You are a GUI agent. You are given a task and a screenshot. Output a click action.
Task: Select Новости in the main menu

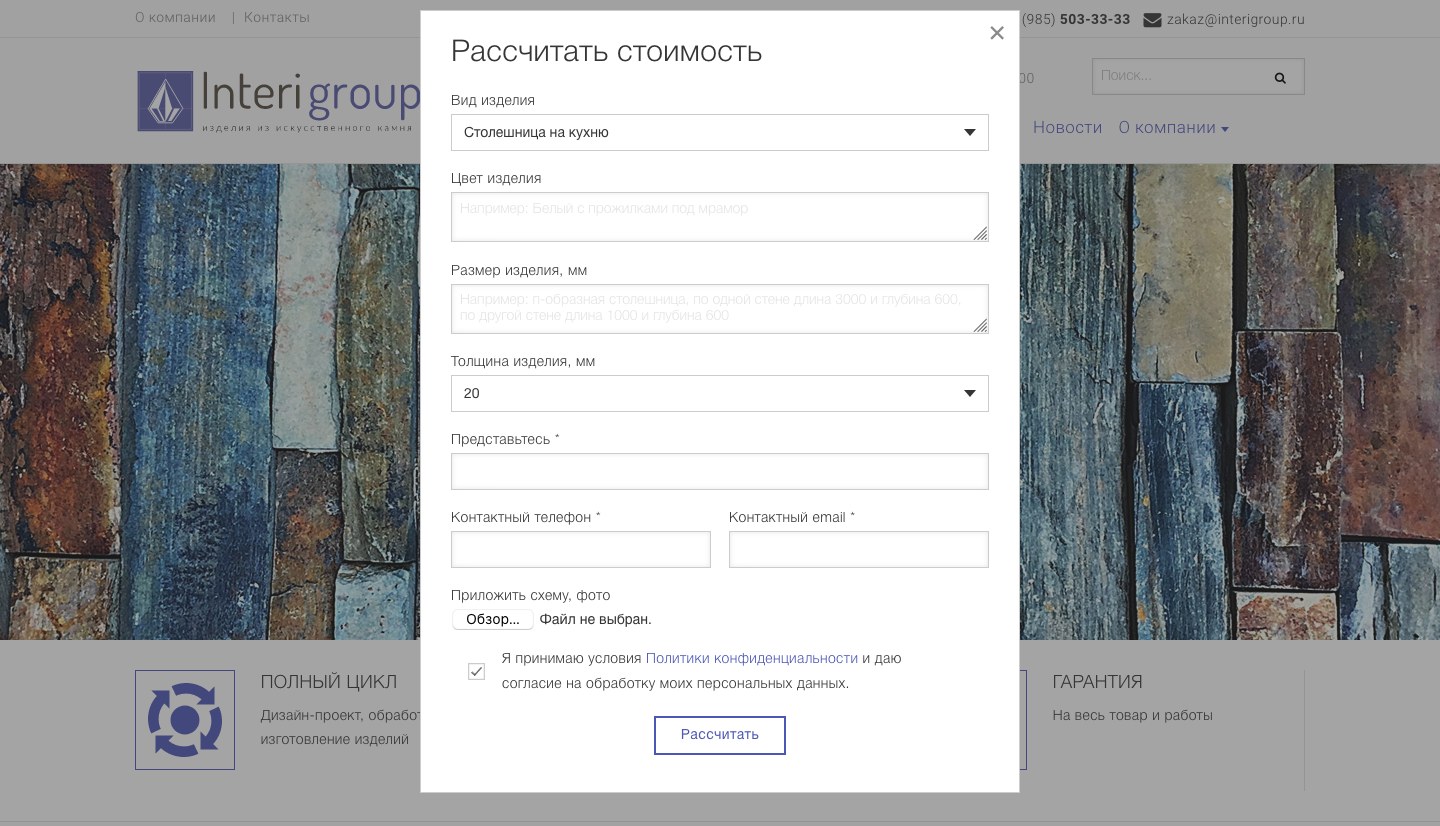point(1067,127)
